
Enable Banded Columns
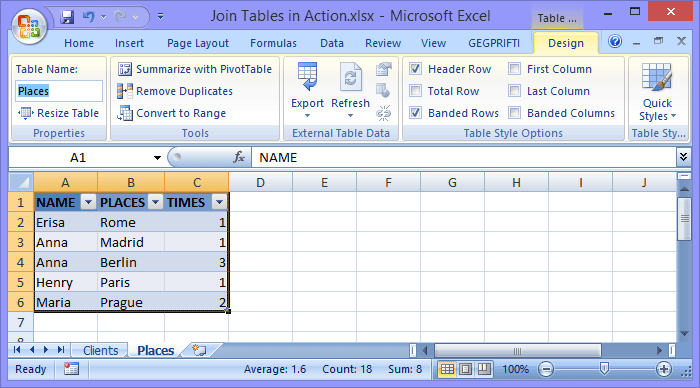pos(514,113)
